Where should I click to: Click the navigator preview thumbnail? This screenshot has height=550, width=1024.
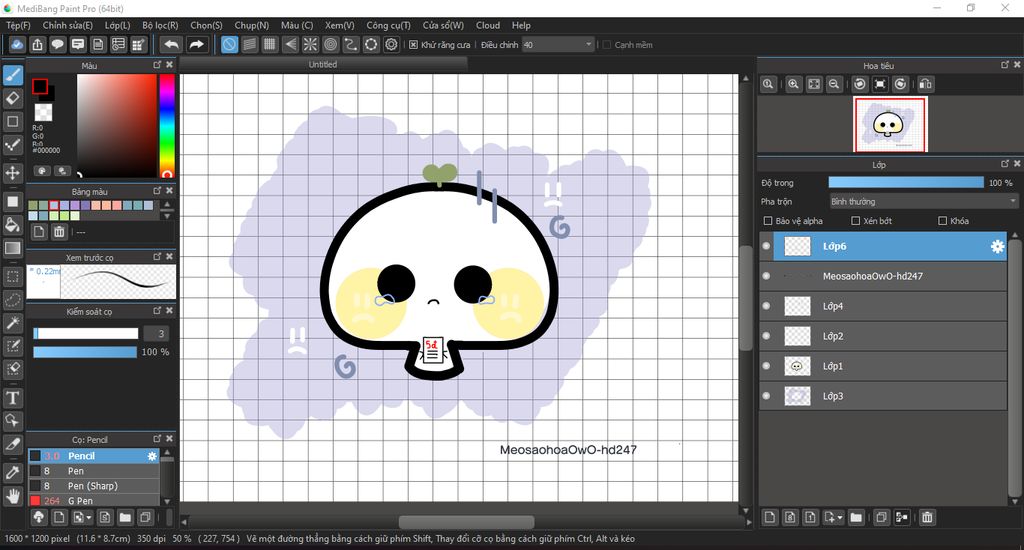(x=889, y=124)
